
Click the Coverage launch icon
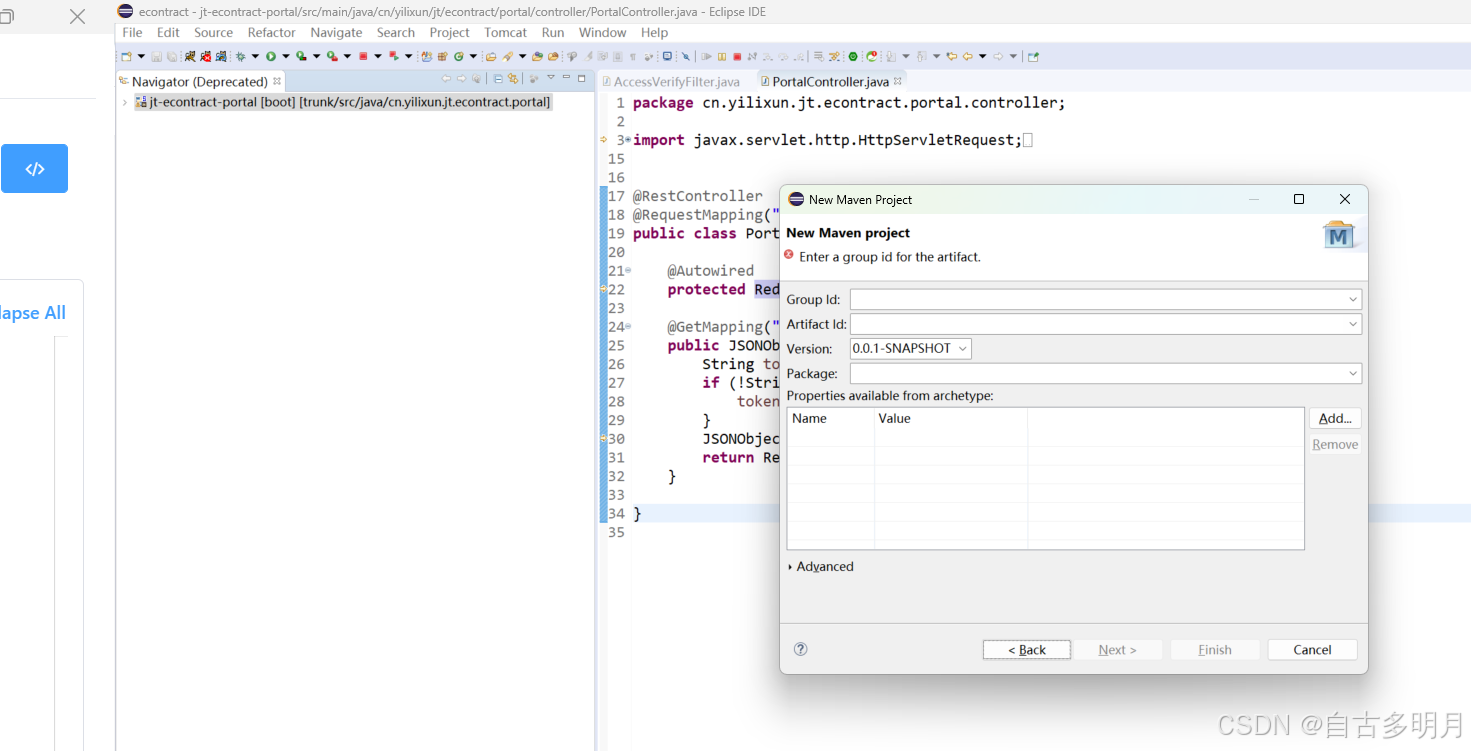click(301, 56)
